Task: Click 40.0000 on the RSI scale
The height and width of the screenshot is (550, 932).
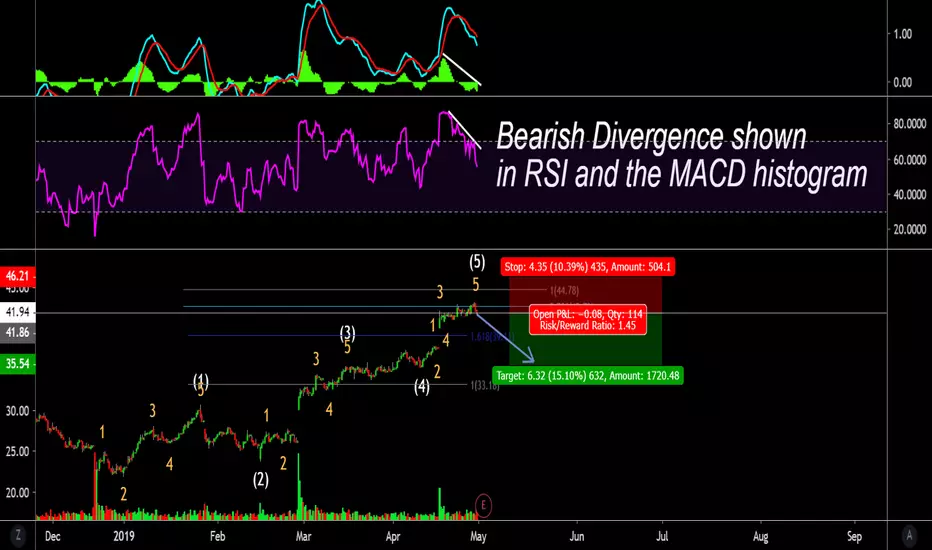Action: click(x=909, y=194)
